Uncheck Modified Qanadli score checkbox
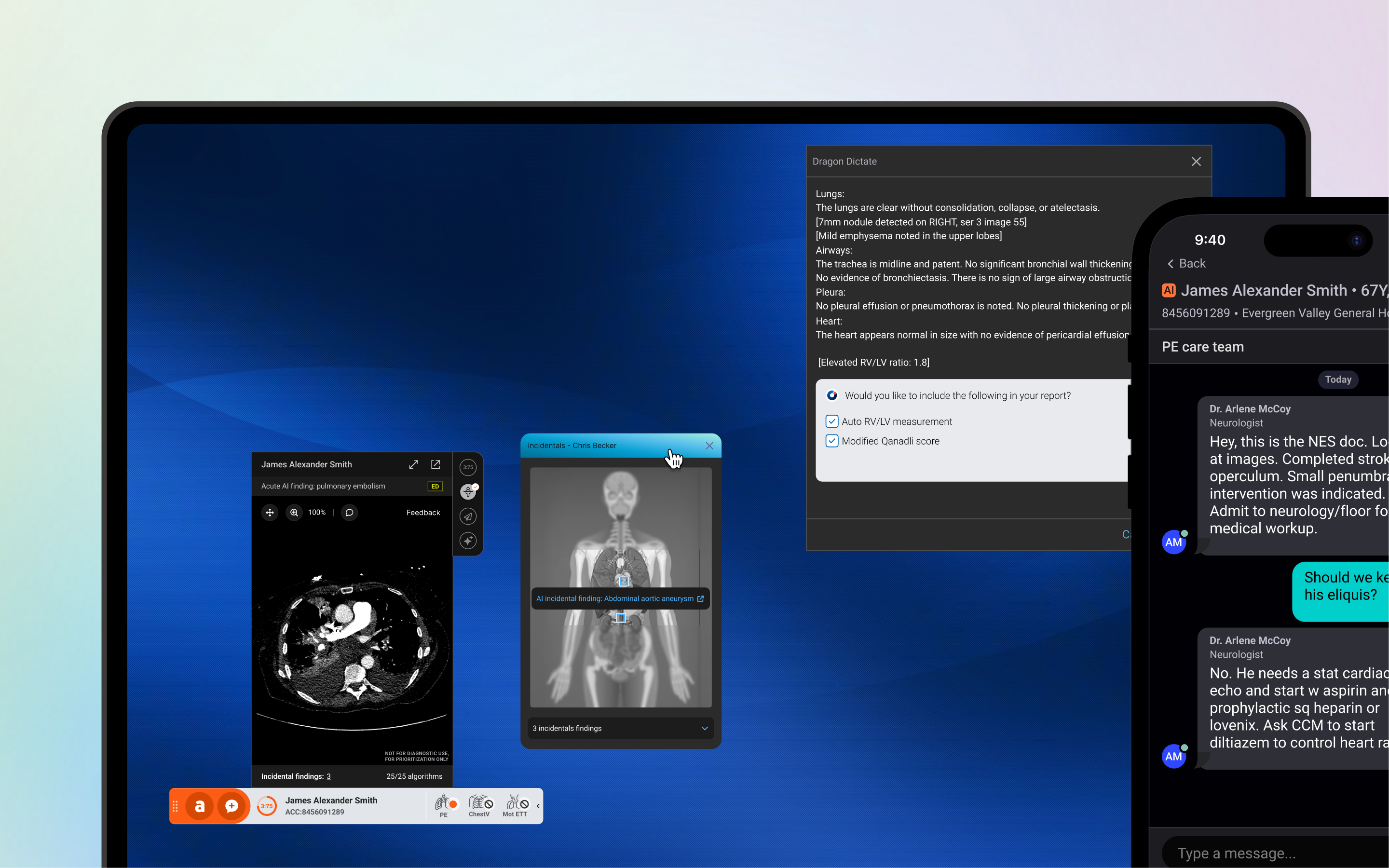This screenshot has height=868, width=1389. point(831,441)
